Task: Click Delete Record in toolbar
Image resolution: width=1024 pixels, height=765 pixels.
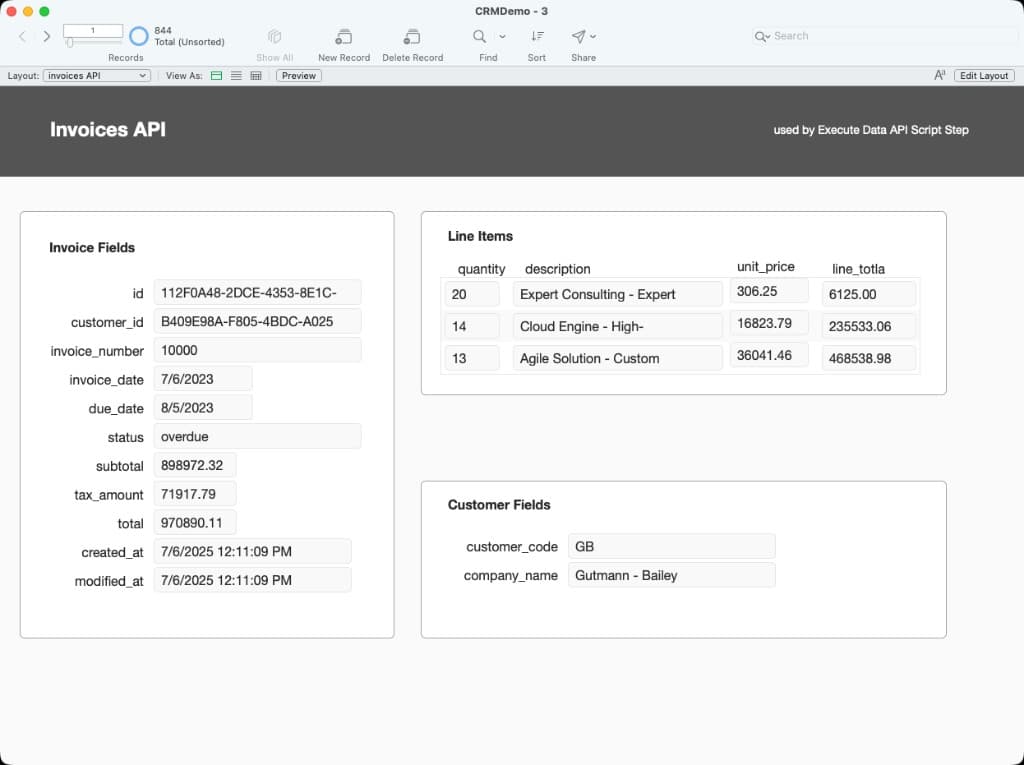Action: pos(411,36)
